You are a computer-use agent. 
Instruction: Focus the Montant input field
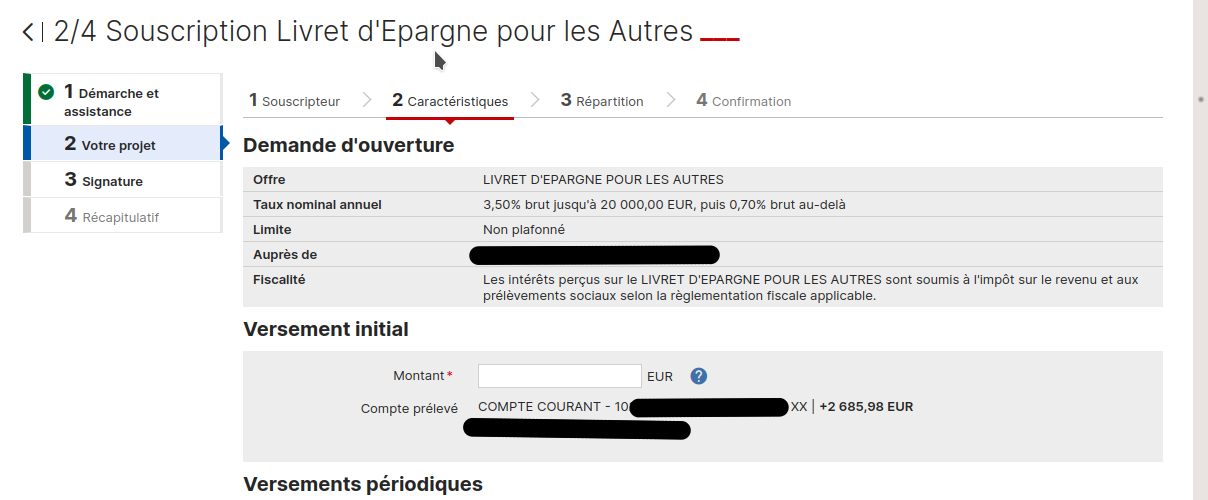pos(559,376)
